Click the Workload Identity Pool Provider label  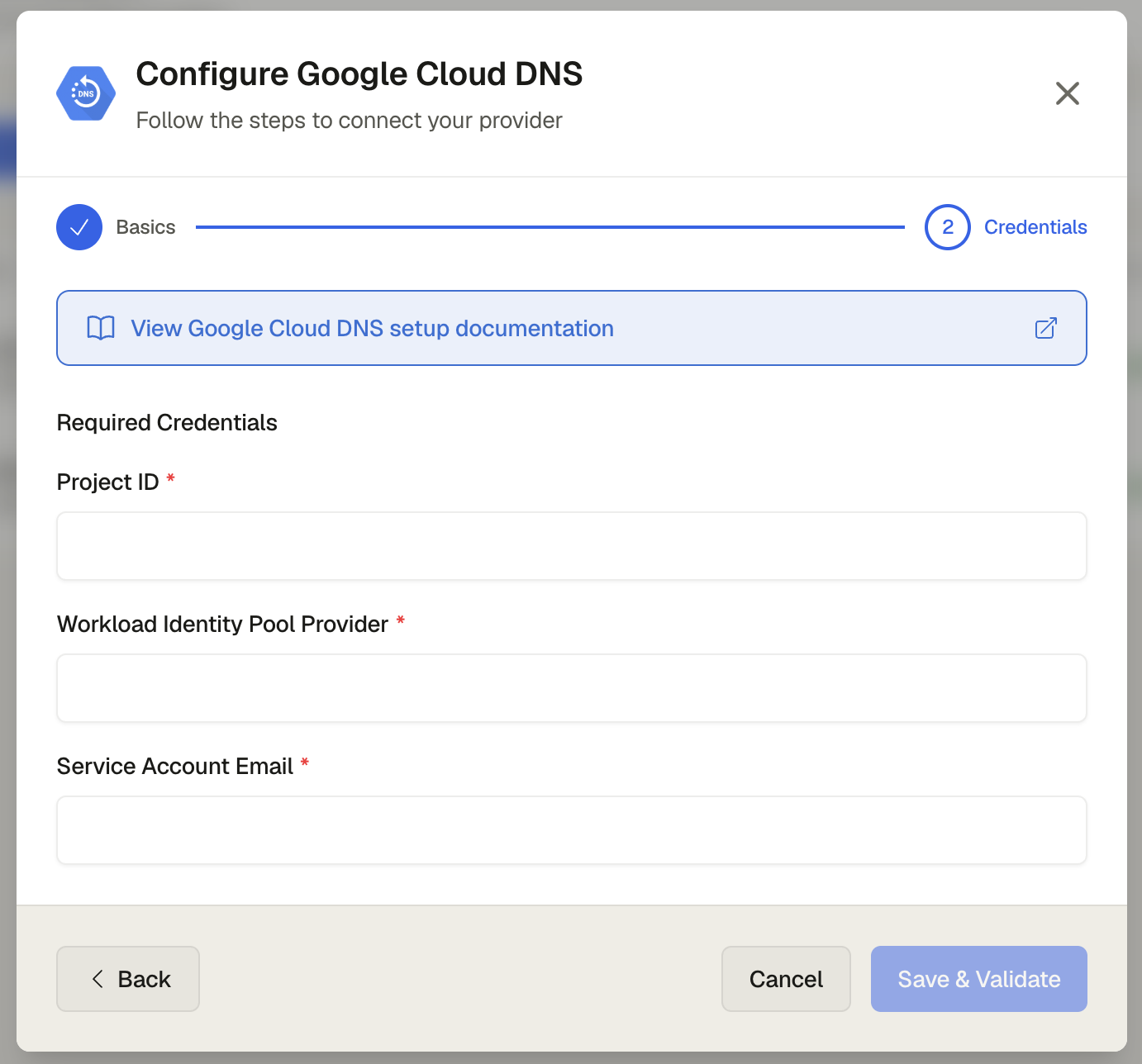[x=222, y=624]
